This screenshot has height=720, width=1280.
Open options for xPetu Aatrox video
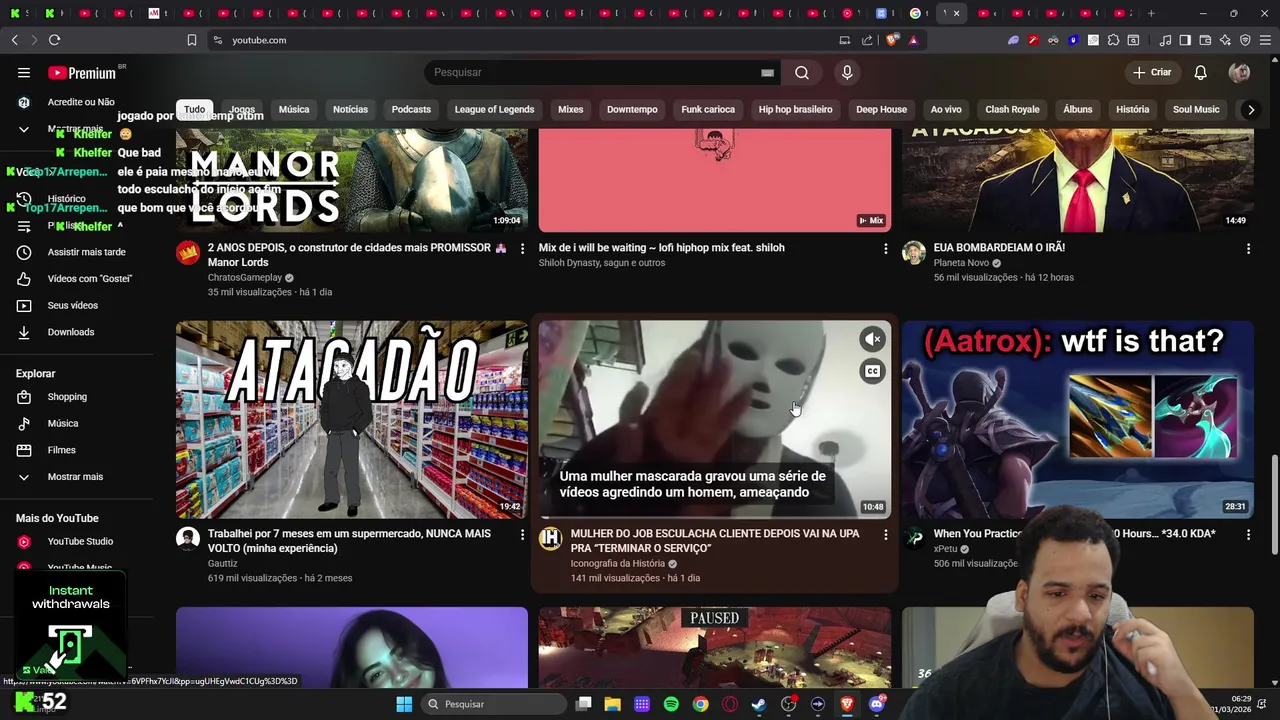point(1248,535)
